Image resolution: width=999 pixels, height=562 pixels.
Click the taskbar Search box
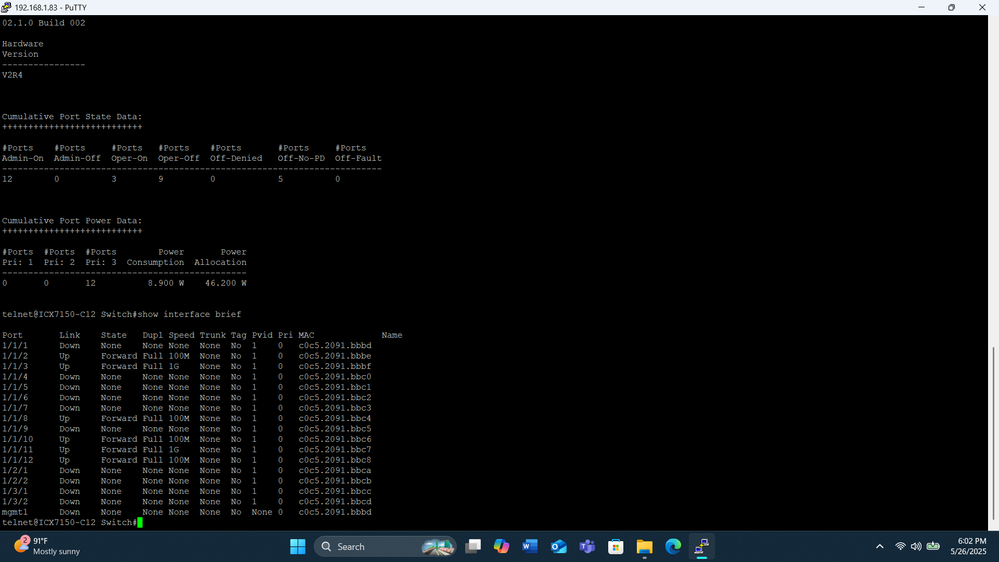coord(385,547)
